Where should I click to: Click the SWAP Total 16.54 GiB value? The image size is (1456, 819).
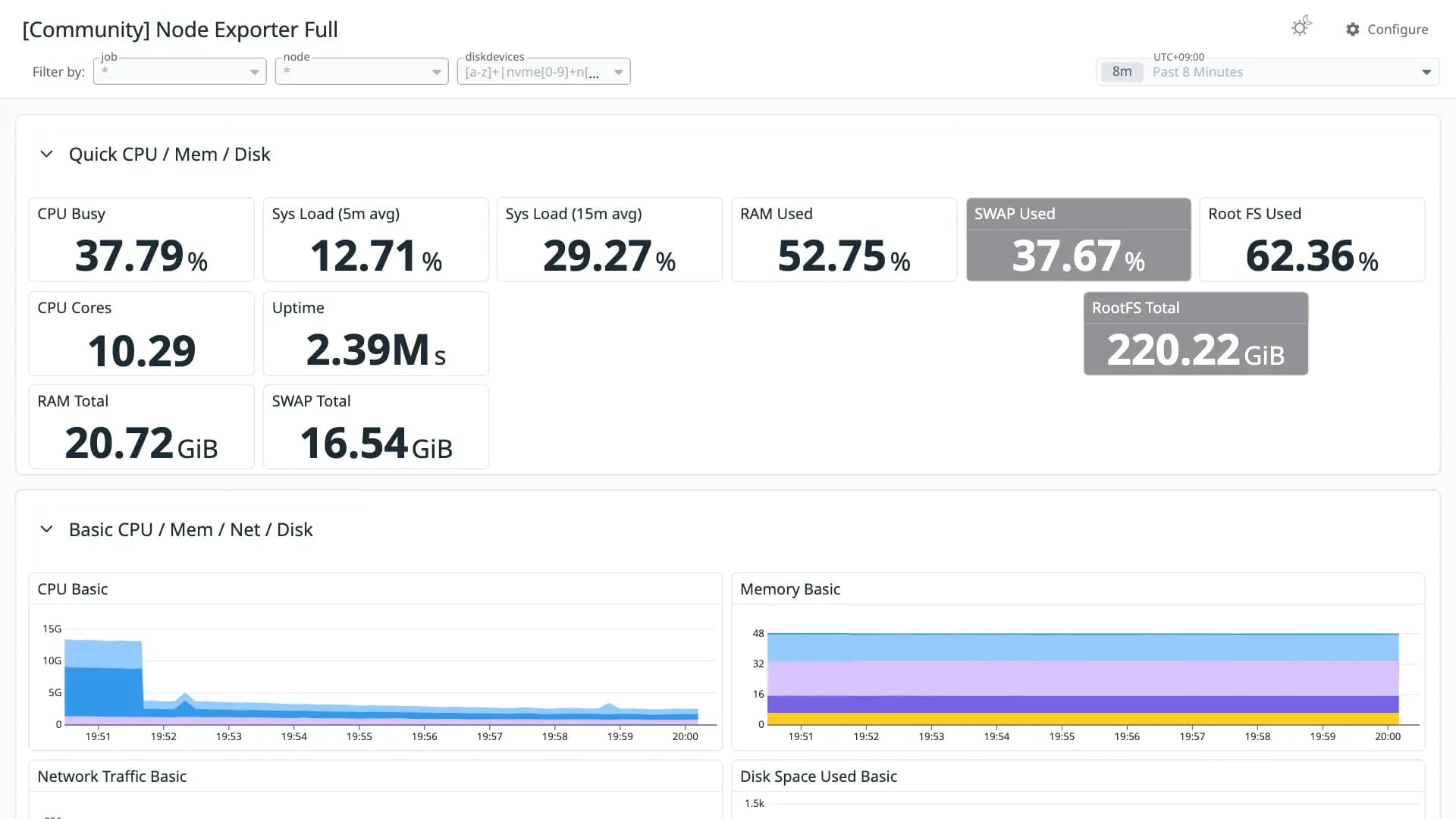coord(375,444)
